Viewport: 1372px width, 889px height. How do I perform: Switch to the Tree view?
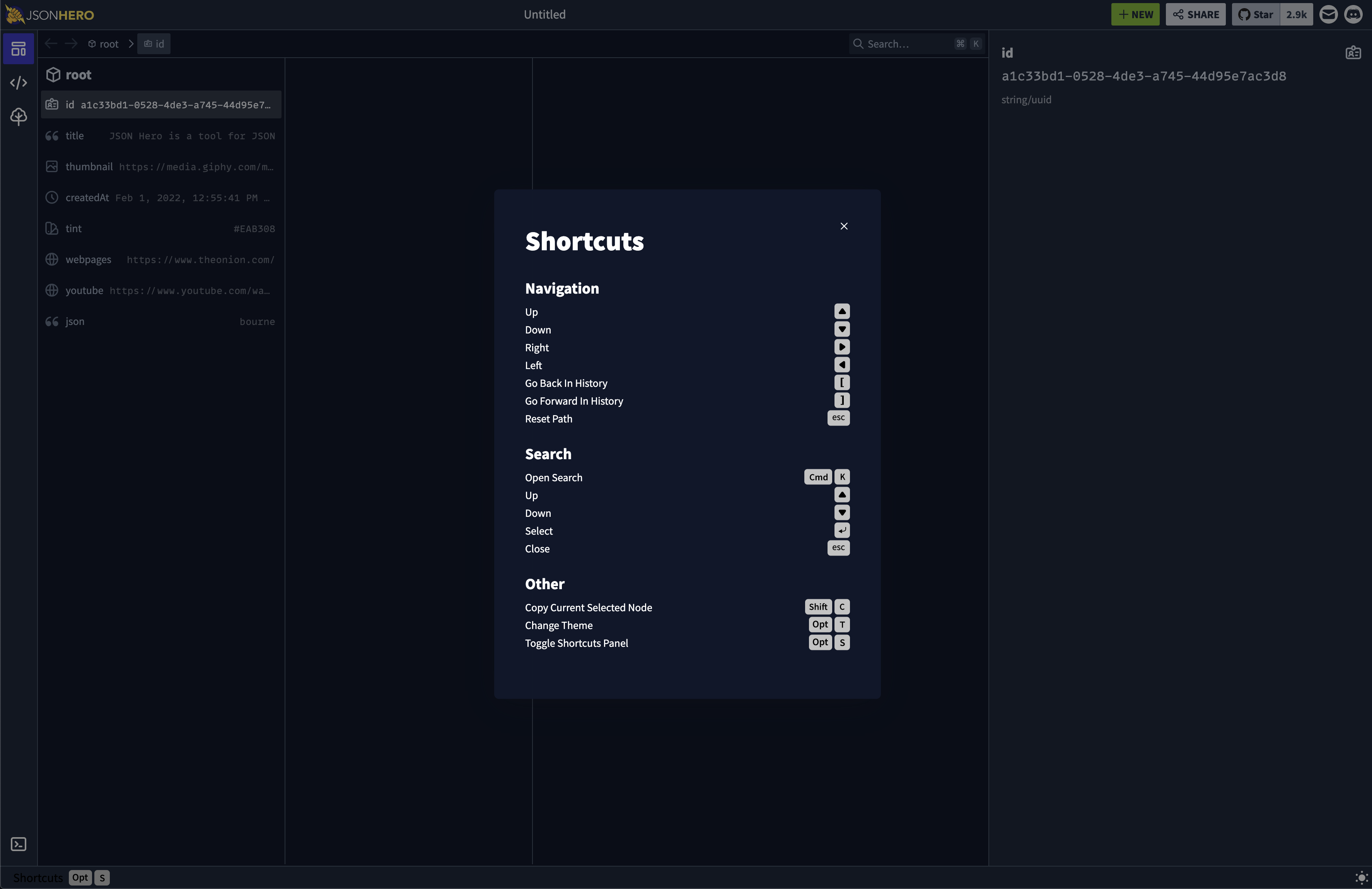click(19, 116)
